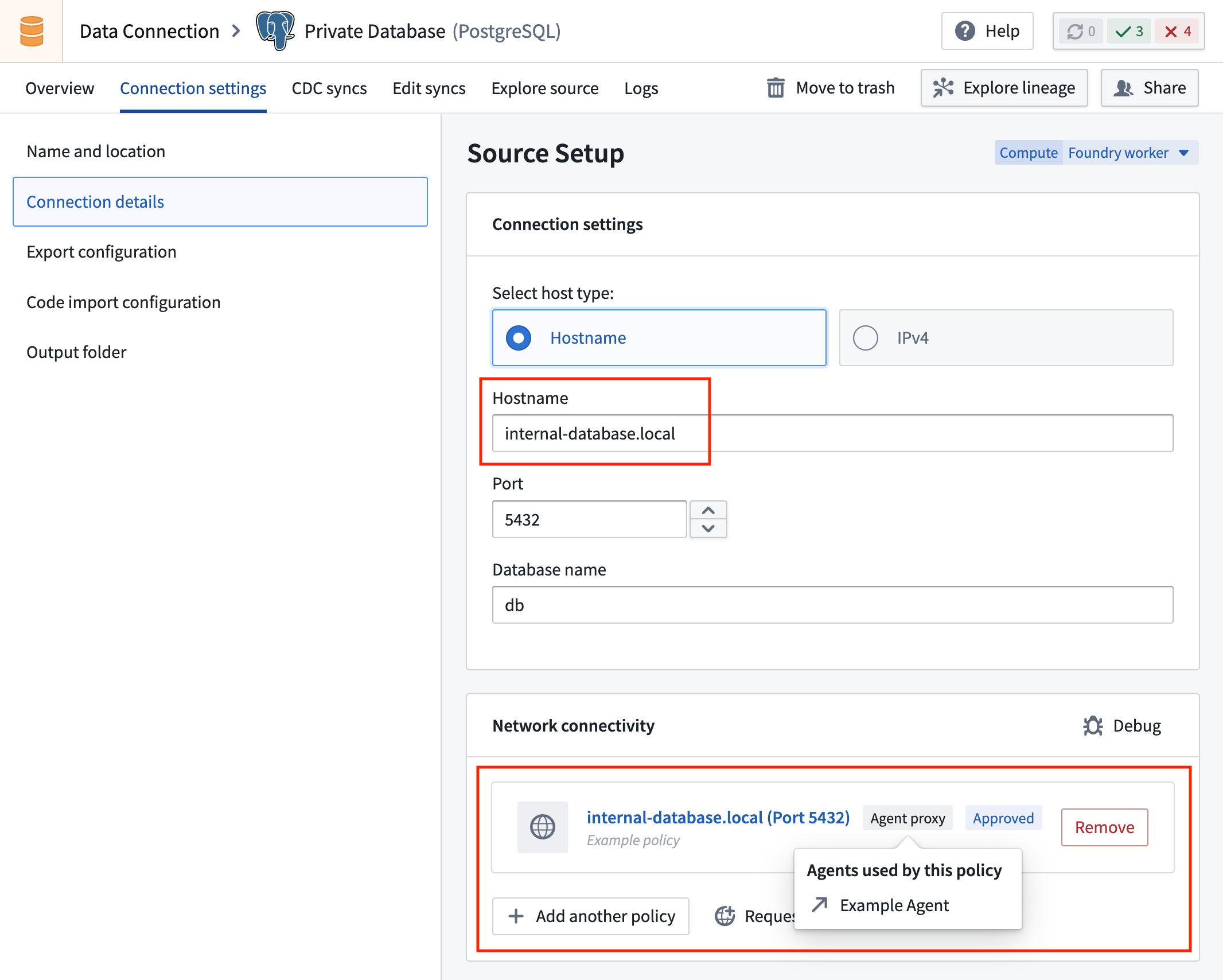Click the Remove button for the network policy

(1104, 827)
